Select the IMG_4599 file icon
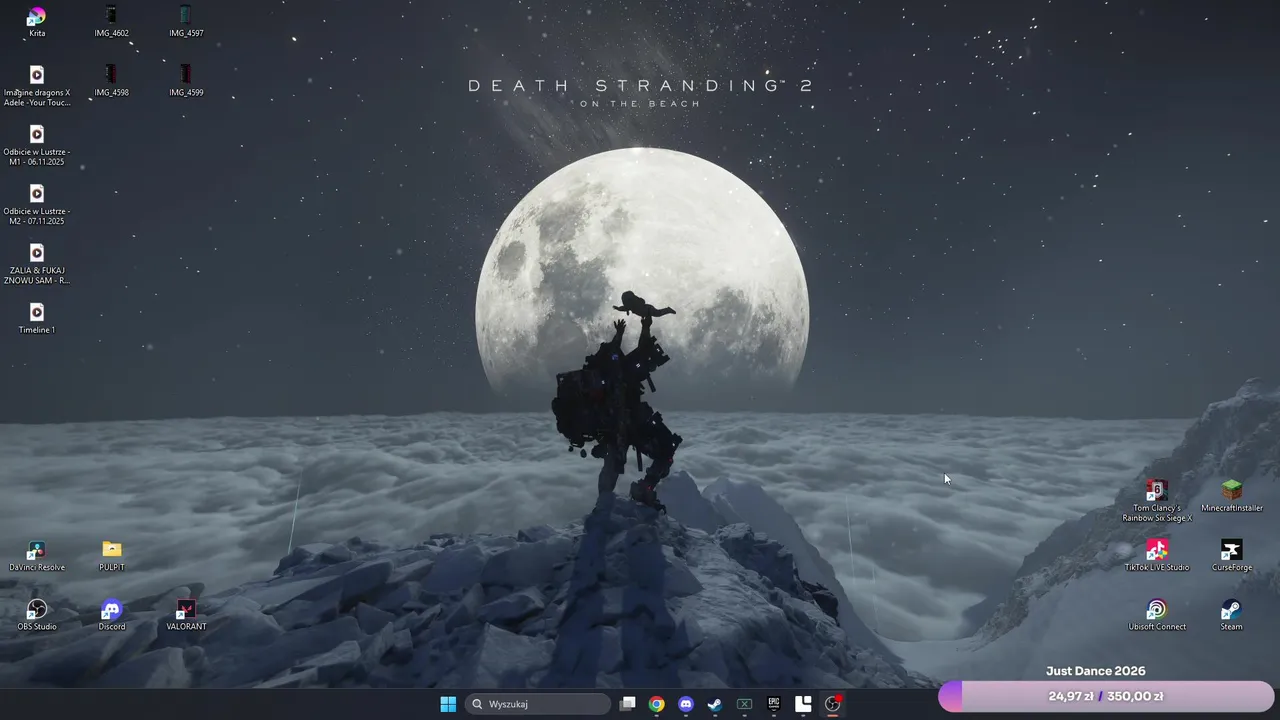Image resolution: width=1280 pixels, height=720 pixels. coord(186,81)
